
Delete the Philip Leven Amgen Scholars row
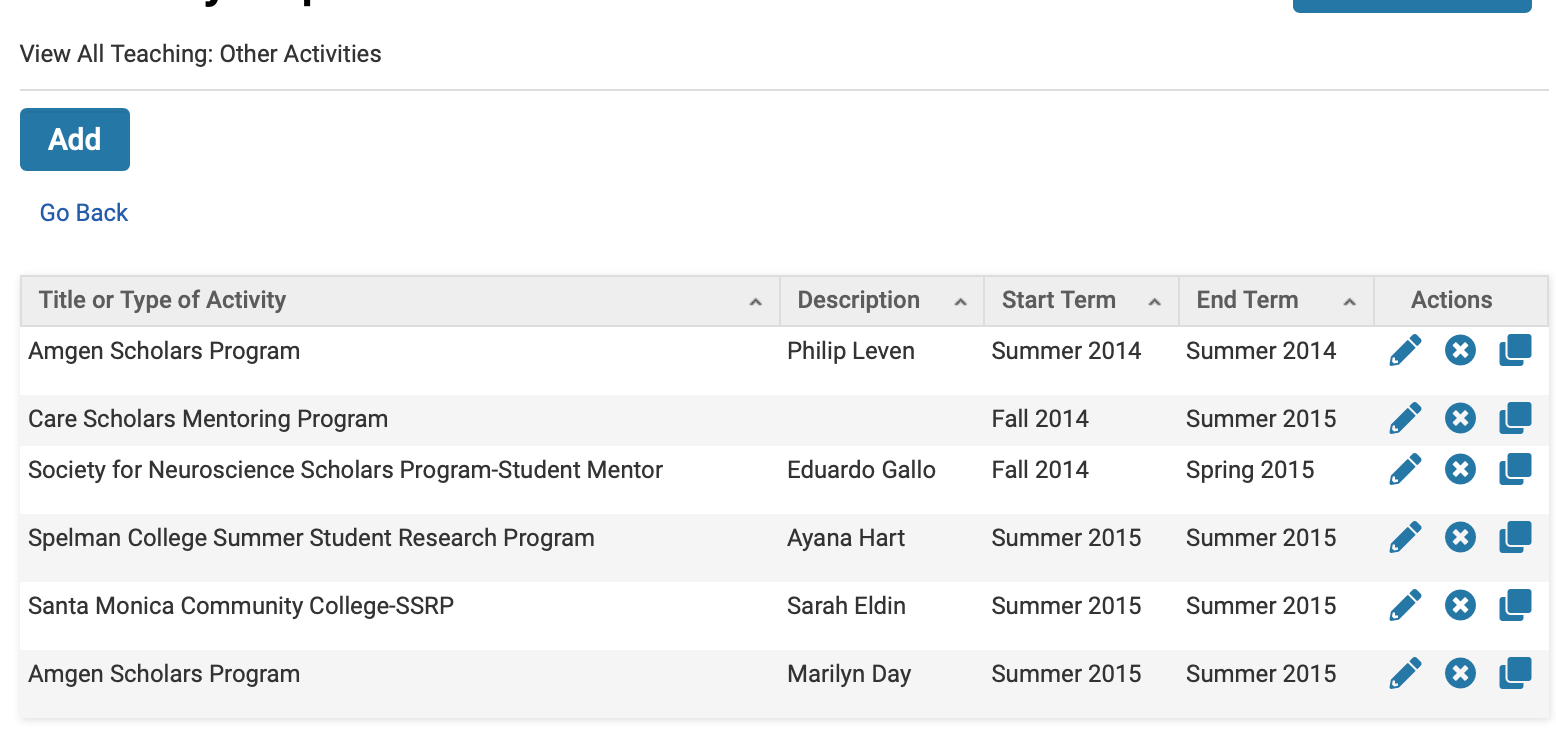[1460, 351]
